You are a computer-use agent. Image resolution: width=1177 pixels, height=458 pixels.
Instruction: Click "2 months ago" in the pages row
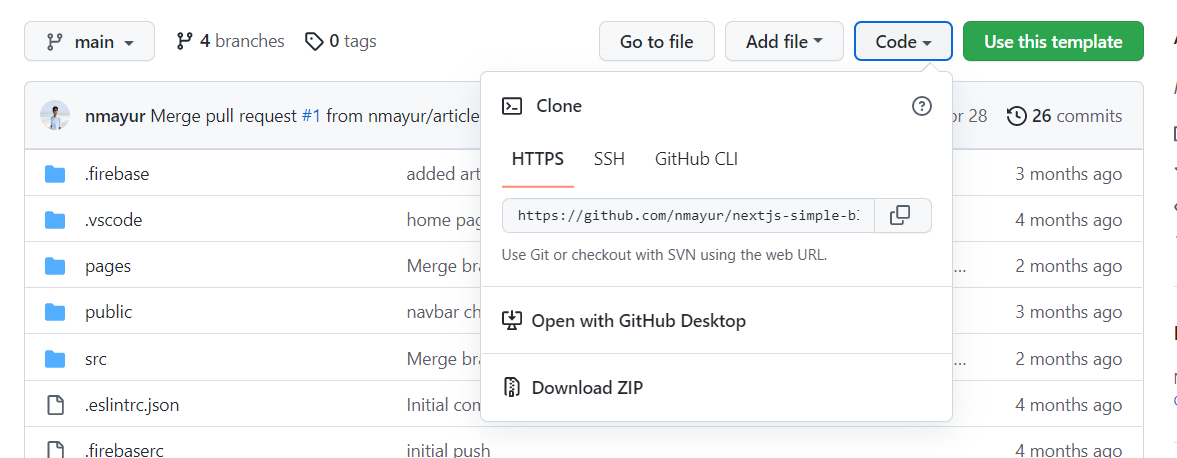1068,267
